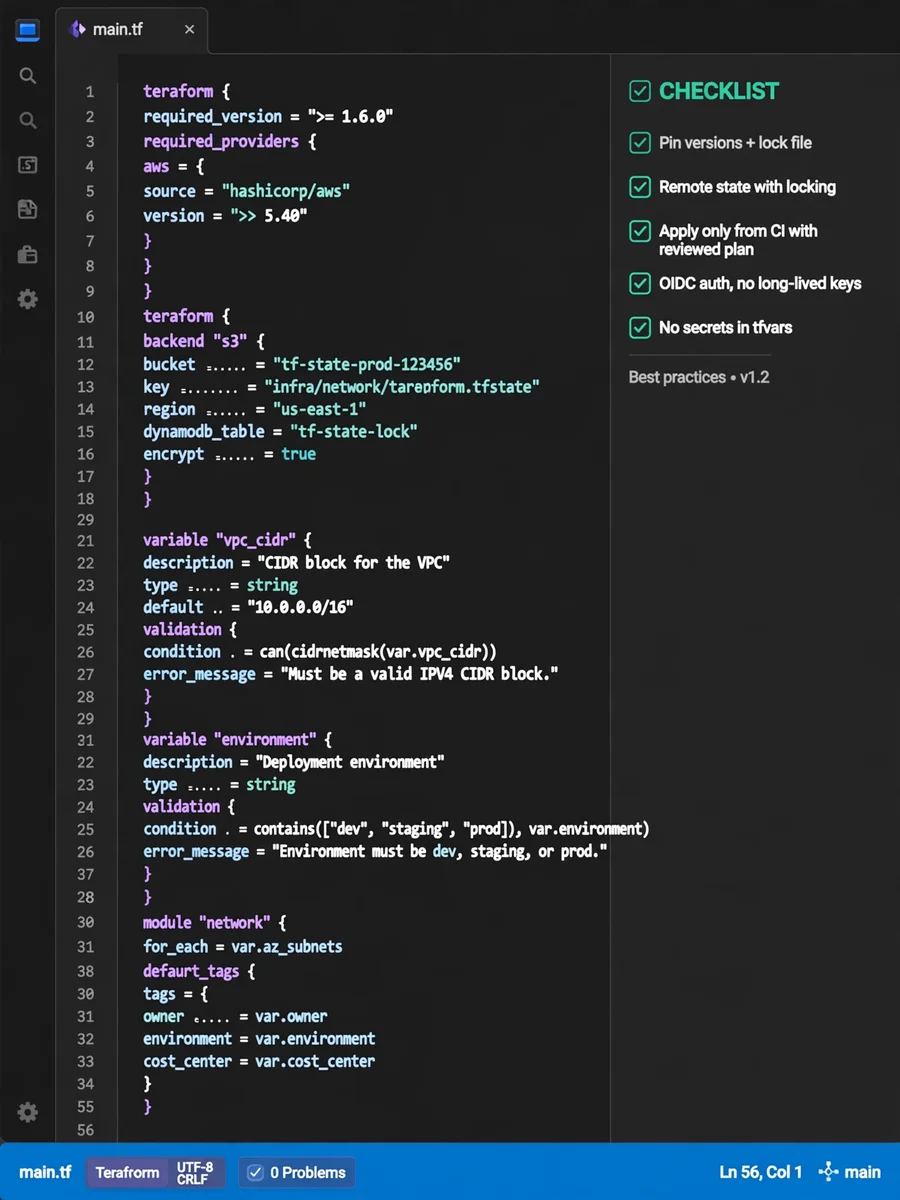Screen dimensions: 900x1200
Task: Click the 'can(cidrnetmask(var.vpc_cidr))' condition
Action: click(378, 651)
